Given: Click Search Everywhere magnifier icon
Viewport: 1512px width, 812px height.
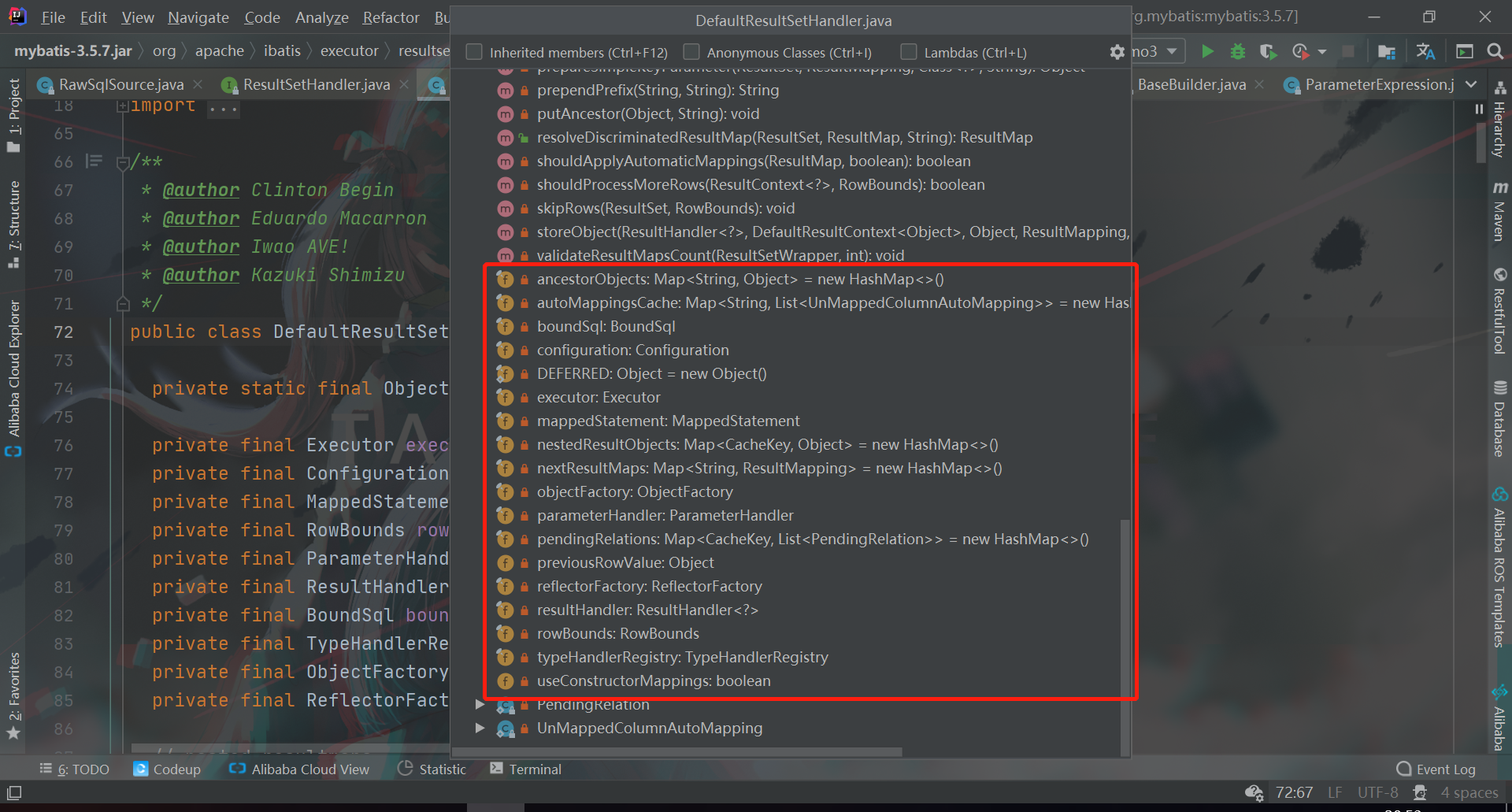Looking at the screenshot, I should tap(1495, 52).
